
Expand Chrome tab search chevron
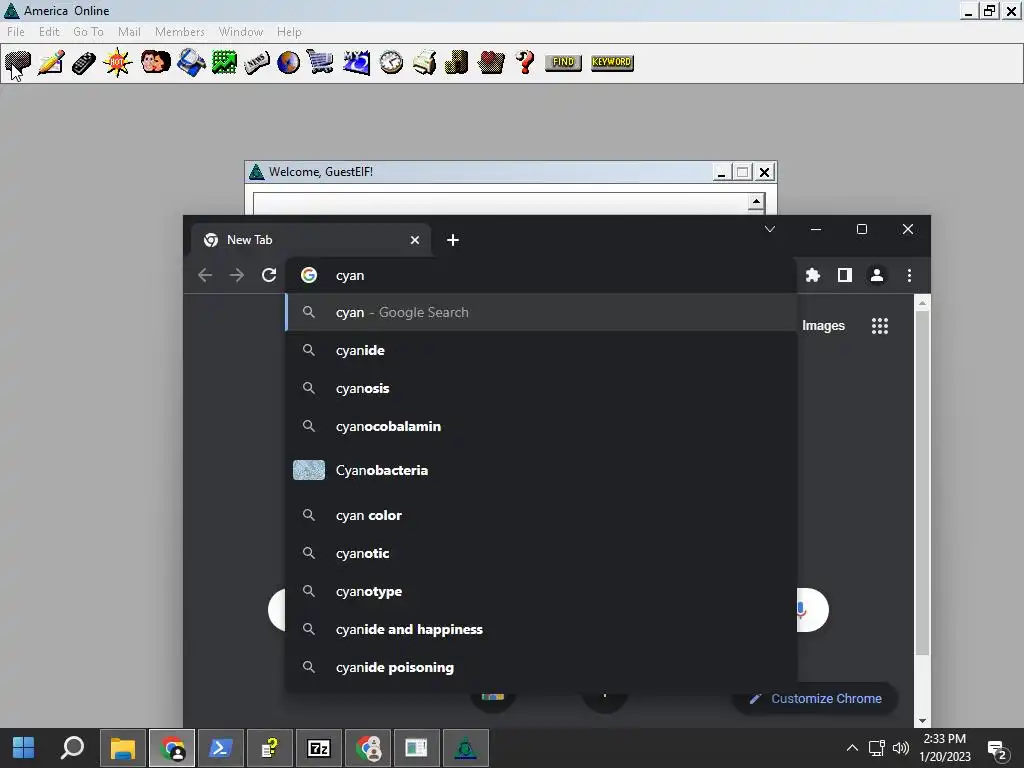770,229
